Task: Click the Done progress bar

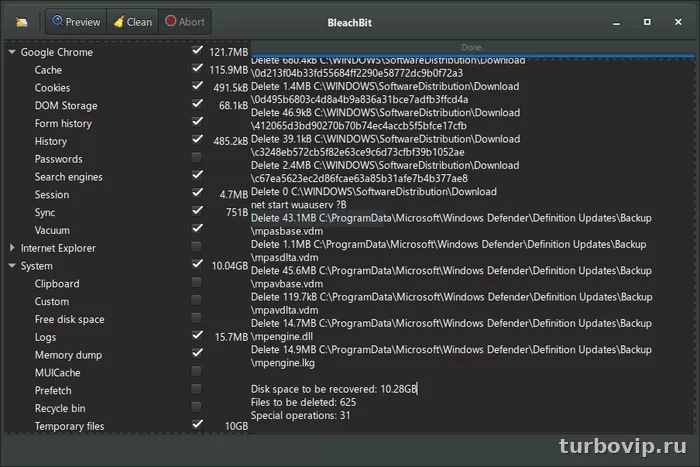Action: point(472,48)
